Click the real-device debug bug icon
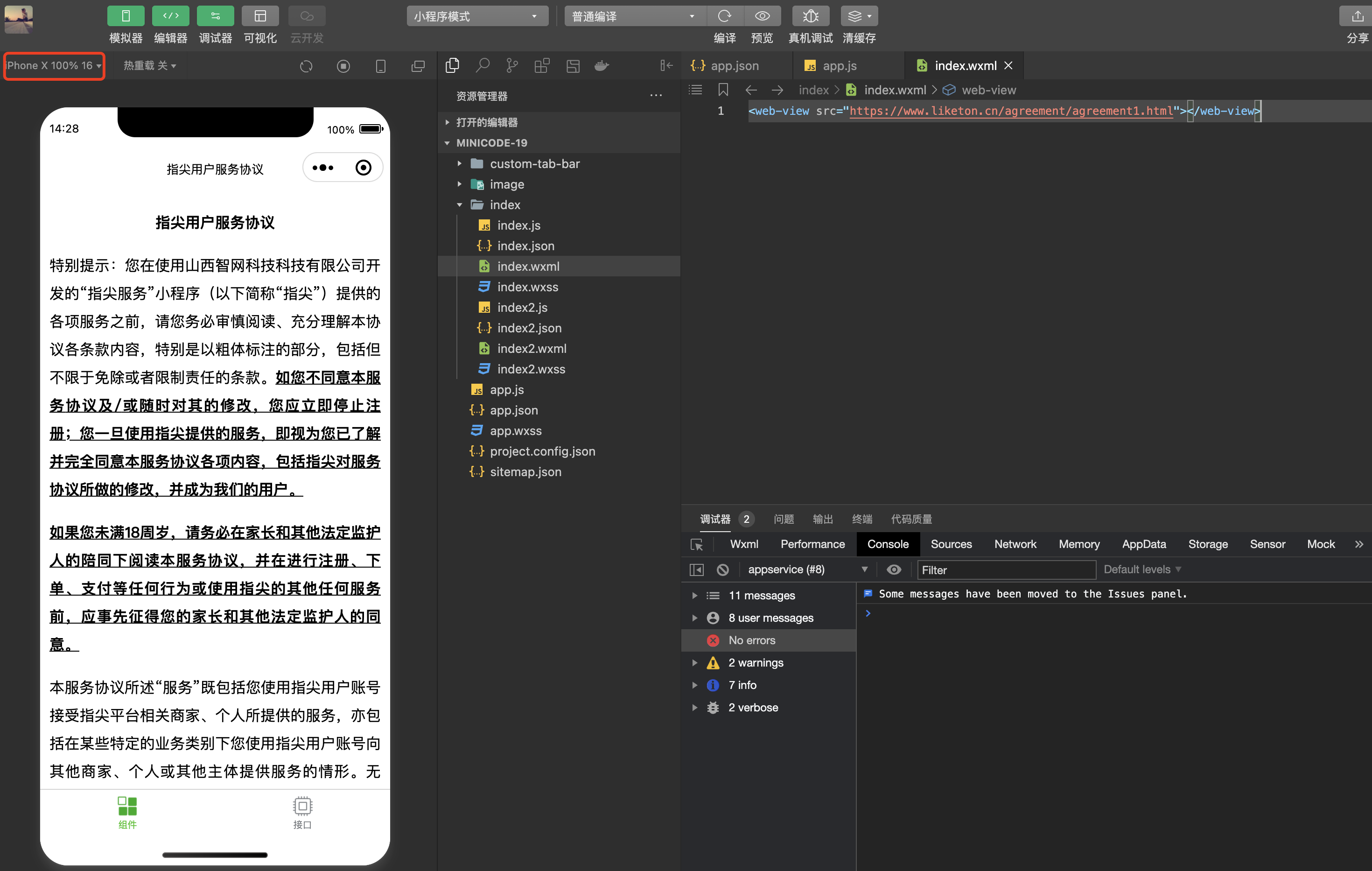The width and height of the screenshot is (1372, 871). [x=810, y=16]
